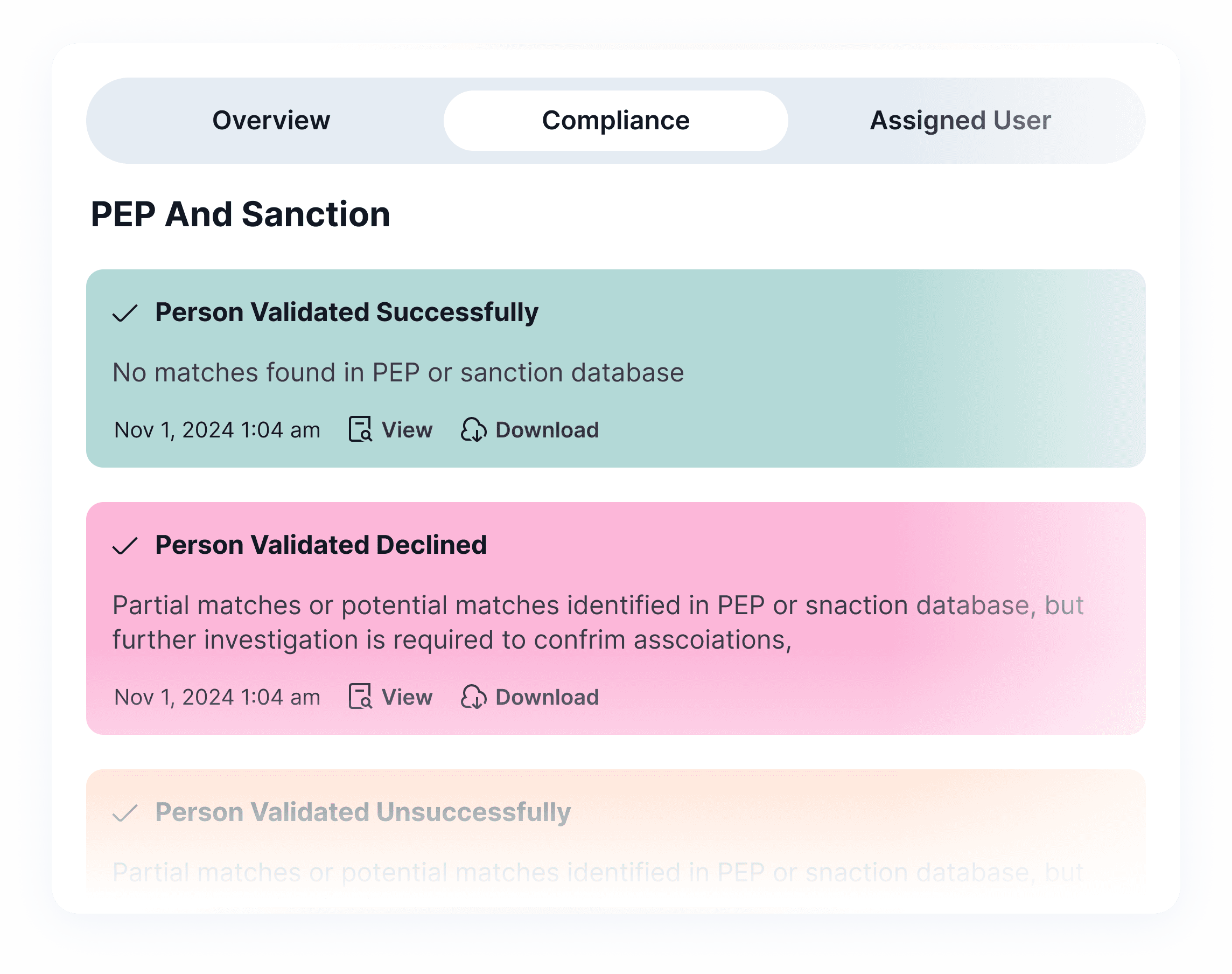
Task: Select the Person Validated Successfully title
Action: 346,312
